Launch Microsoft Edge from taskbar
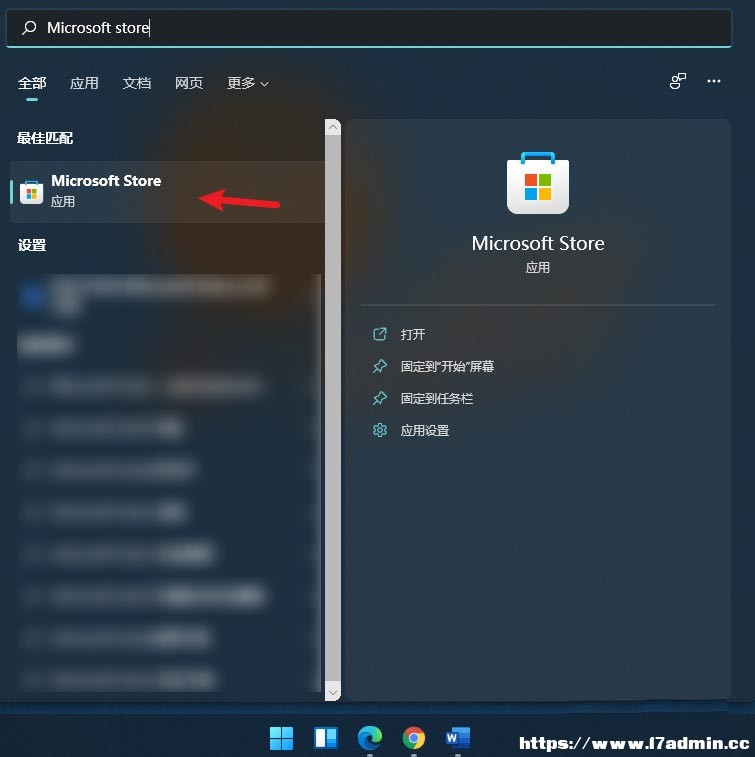Screen dimensions: 755x757 point(370,738)
